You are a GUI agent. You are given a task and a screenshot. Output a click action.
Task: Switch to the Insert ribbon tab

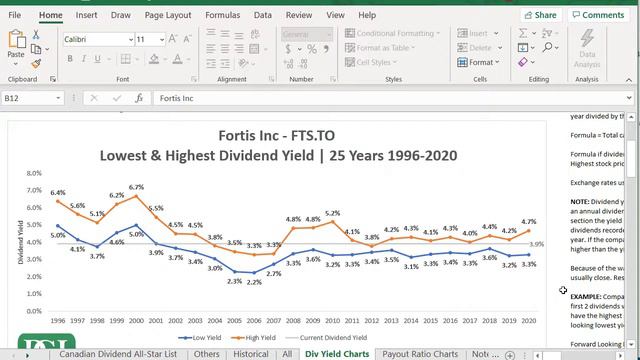click(86, 15)
